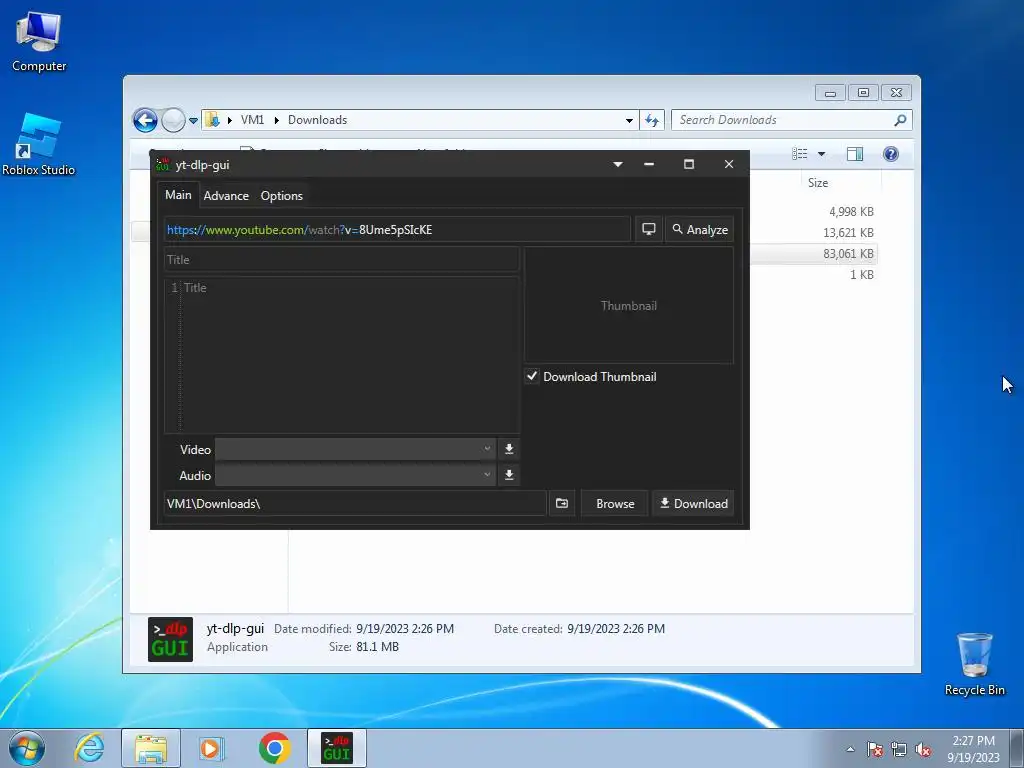The height and width of the screenshot is (768, 1024).
Task: Open the Recycle Bin on desktop
Action: coord(974,664)
